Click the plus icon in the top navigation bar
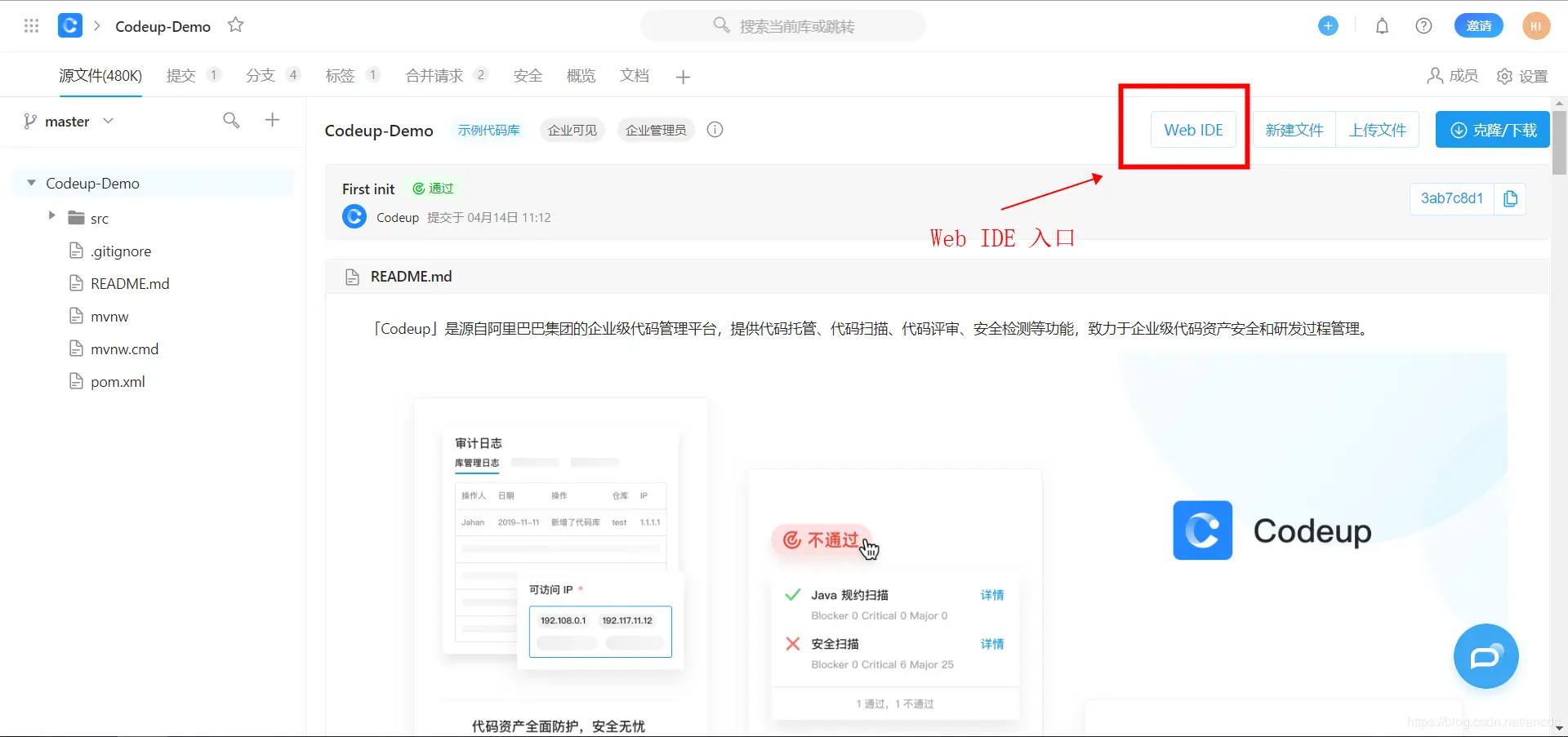Screen dimensions: 1568x737 pyautogui.click(x=1328, y=25)
